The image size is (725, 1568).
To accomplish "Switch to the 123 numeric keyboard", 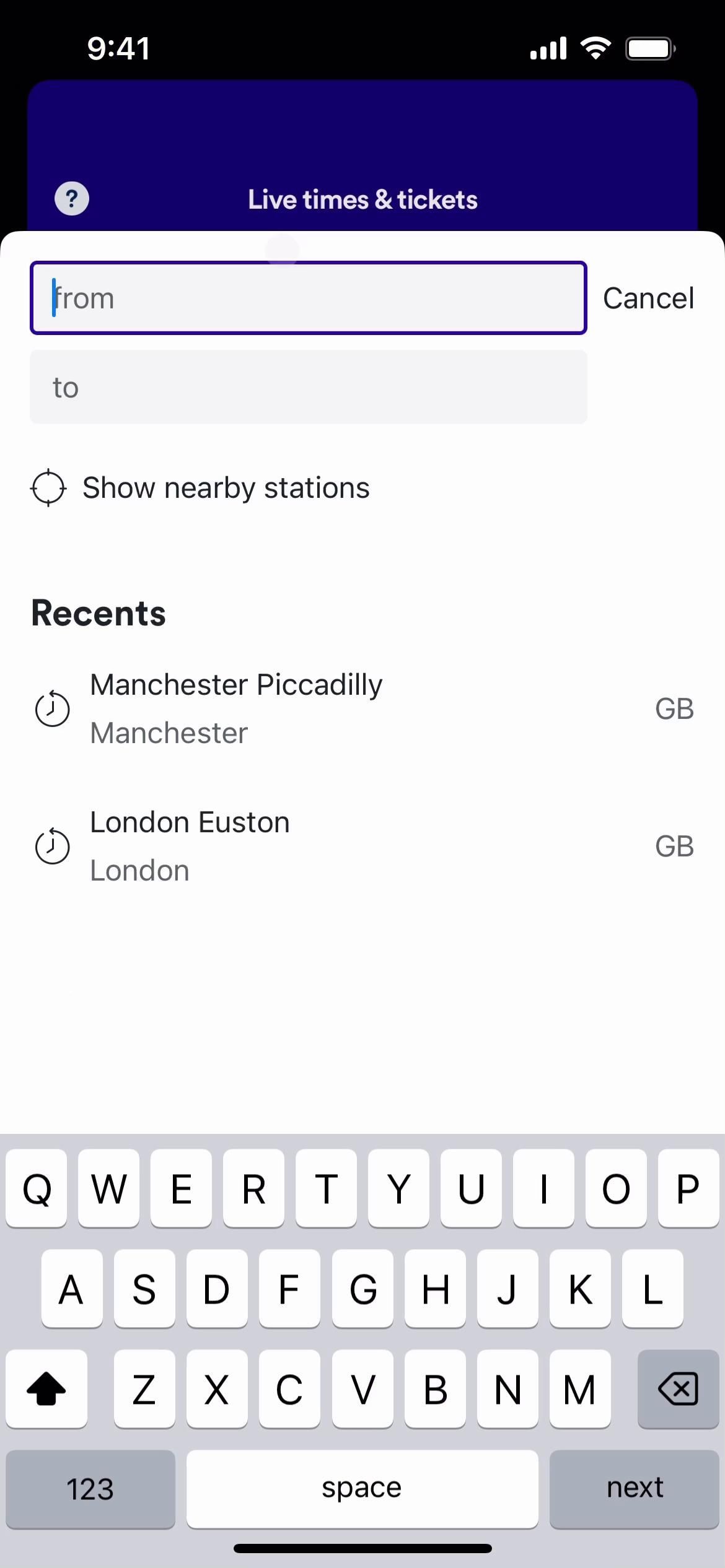I will tap(90, 1488).
